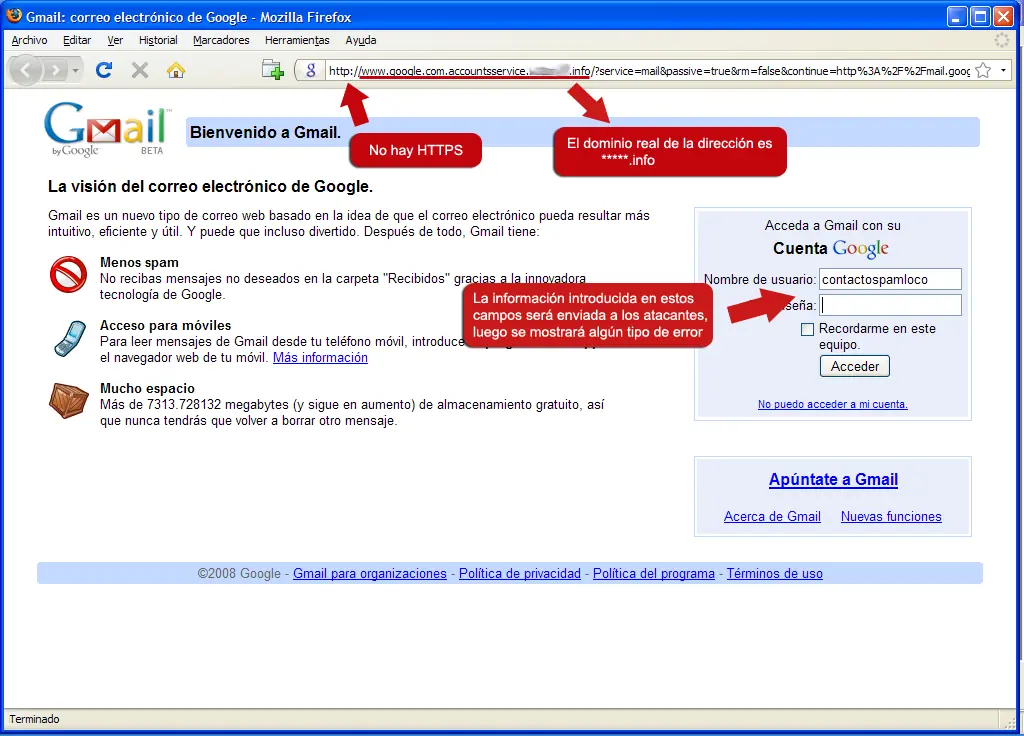Viewport: 1024px width, 736px height.
Task: Open the Nuevas funciones link
Action: click(x=891, y=517)
